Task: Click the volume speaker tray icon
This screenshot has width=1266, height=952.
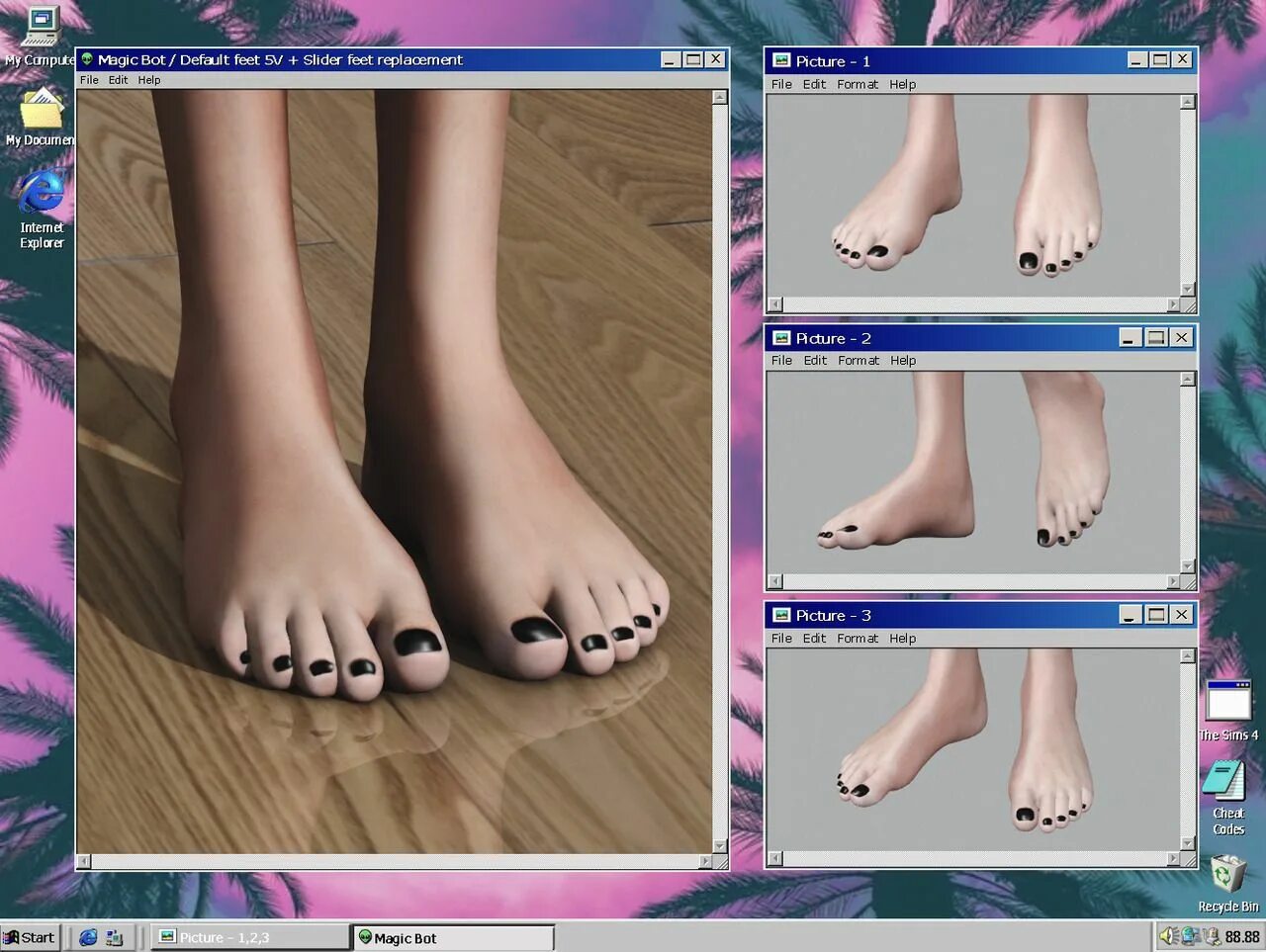Action: [x=1168, y=936]
